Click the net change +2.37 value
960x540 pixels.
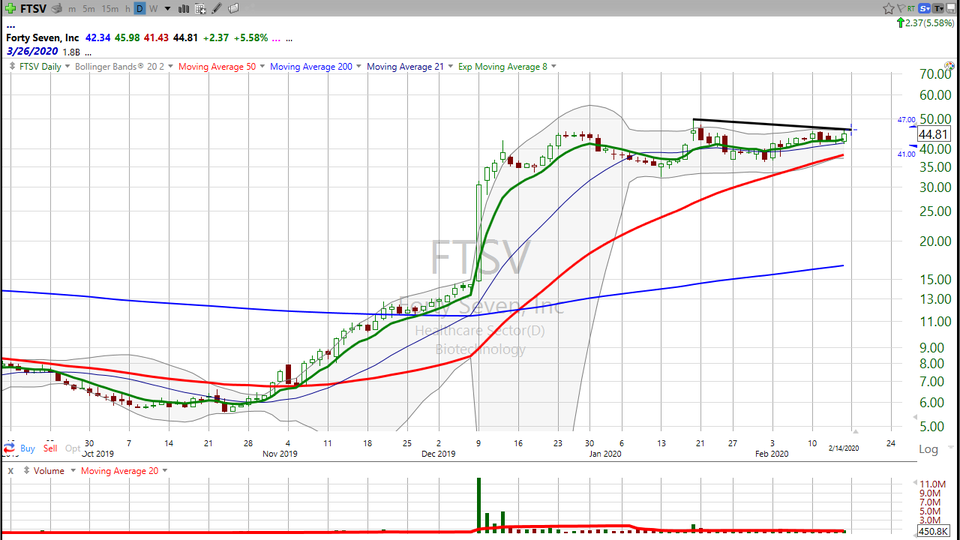click(216, 38)
